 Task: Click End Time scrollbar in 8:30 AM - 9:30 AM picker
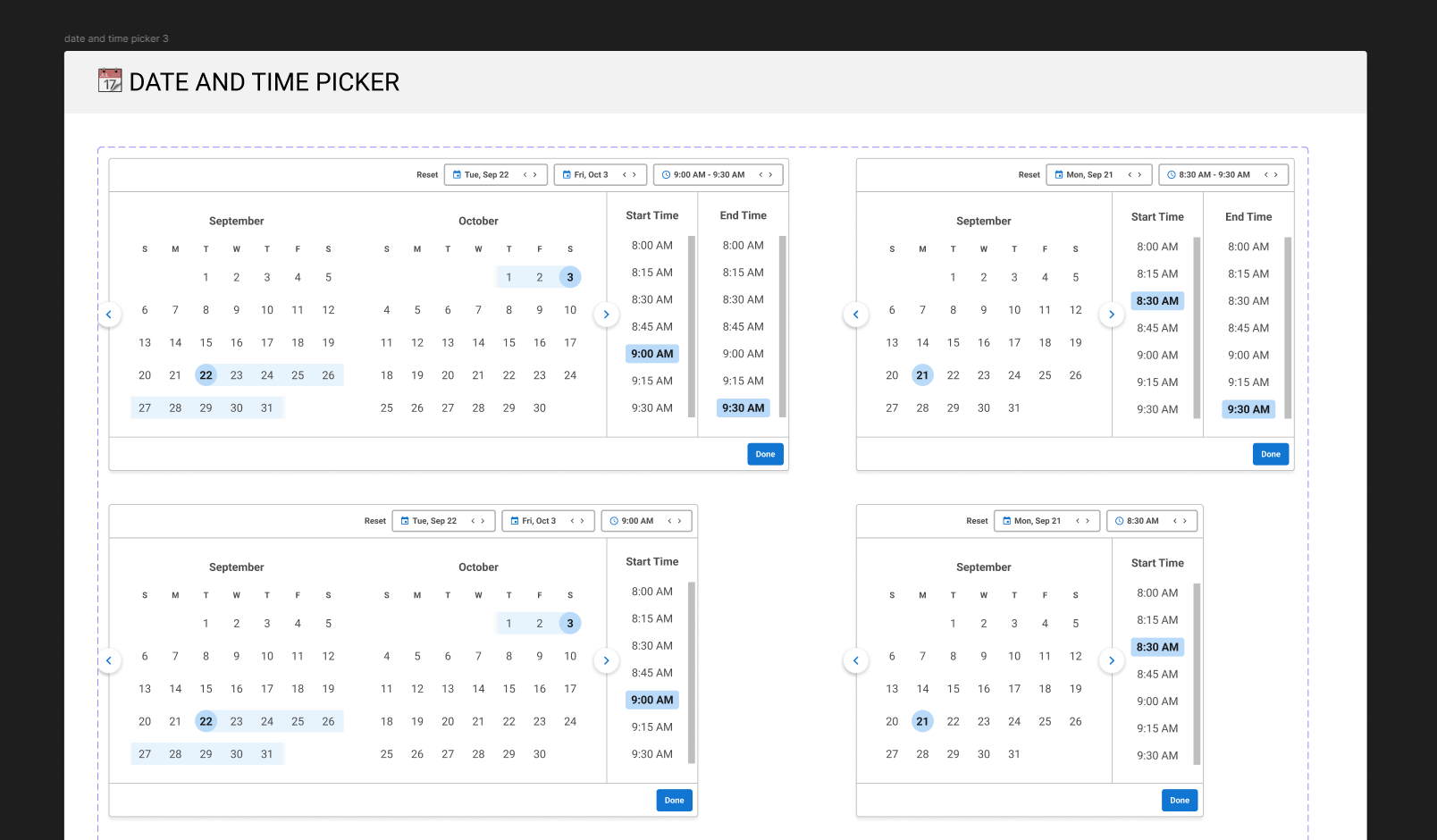point(1288,328)
